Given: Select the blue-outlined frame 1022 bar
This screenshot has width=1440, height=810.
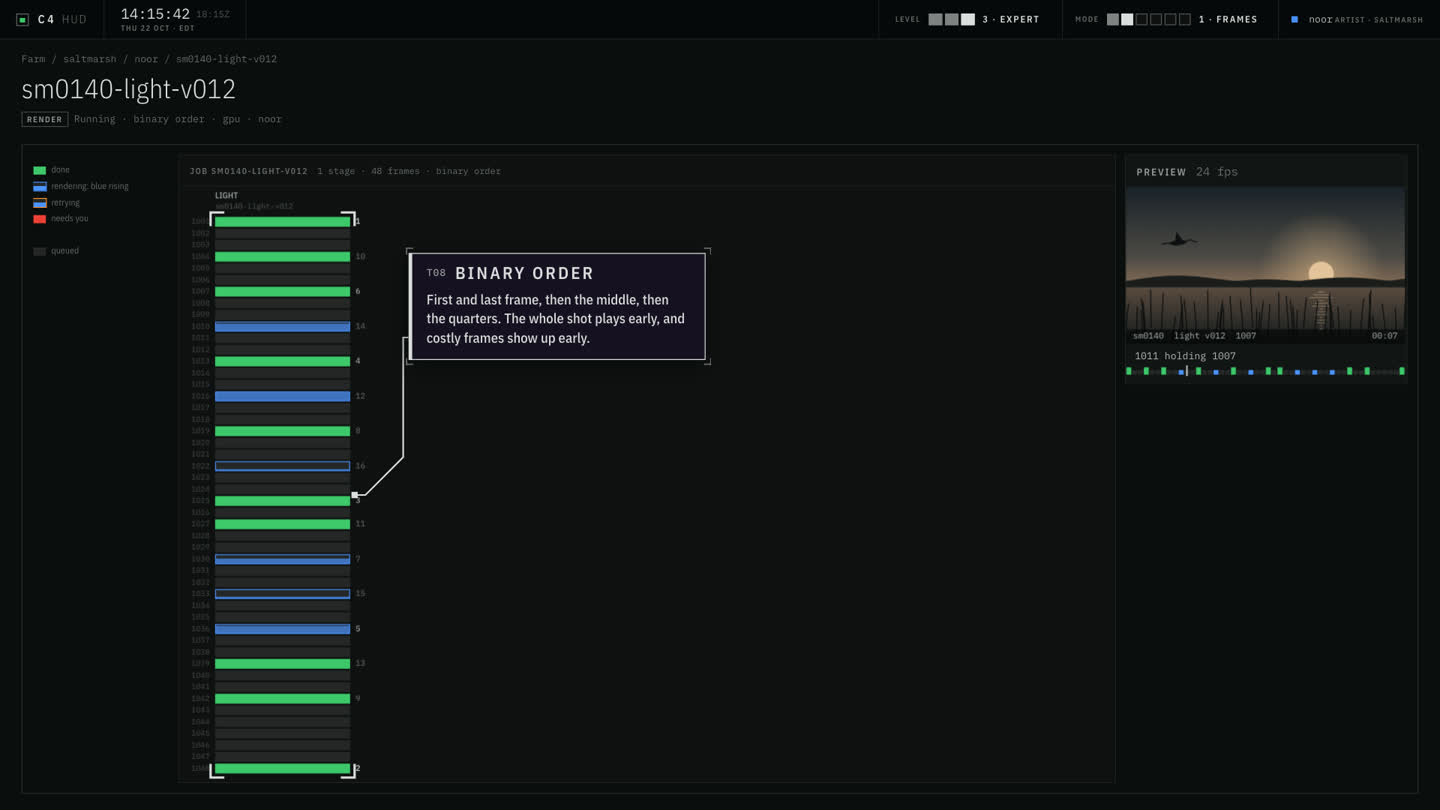Looking at the screenshot, I should 283,466.
